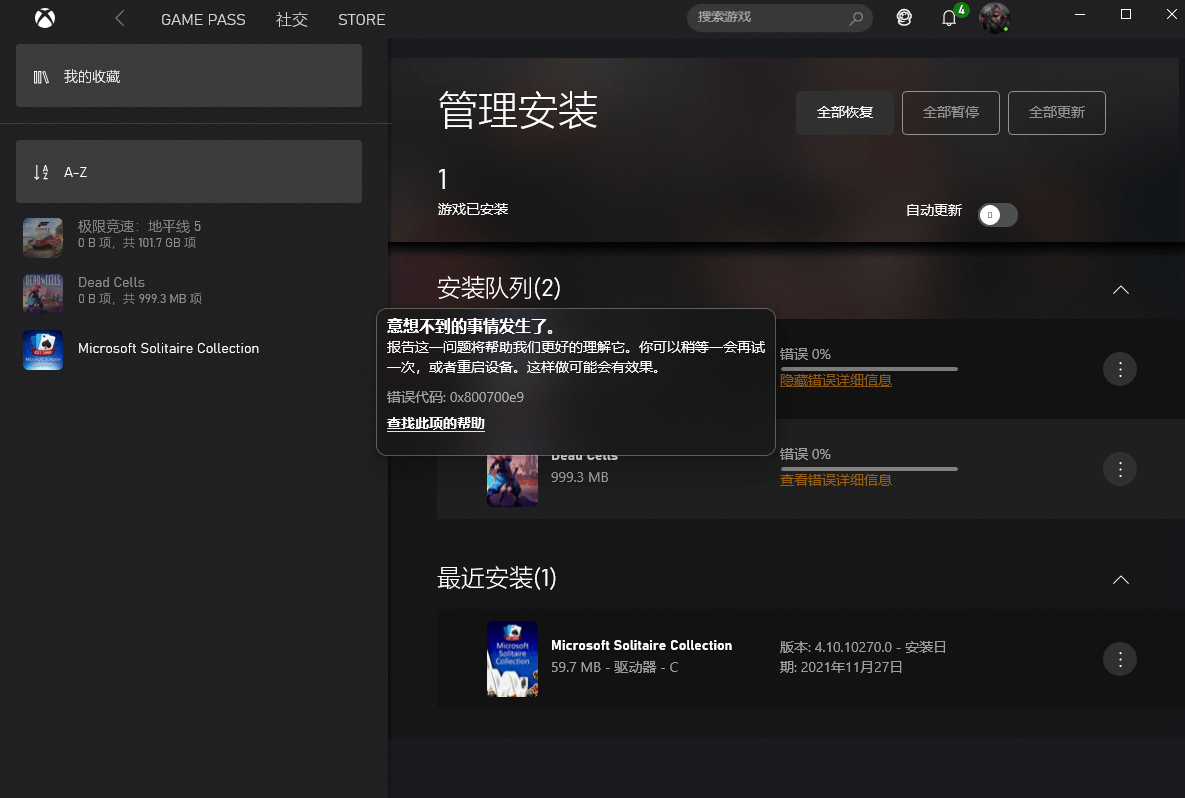
Task: Open the 社交 tab
Action: (292, 20)
